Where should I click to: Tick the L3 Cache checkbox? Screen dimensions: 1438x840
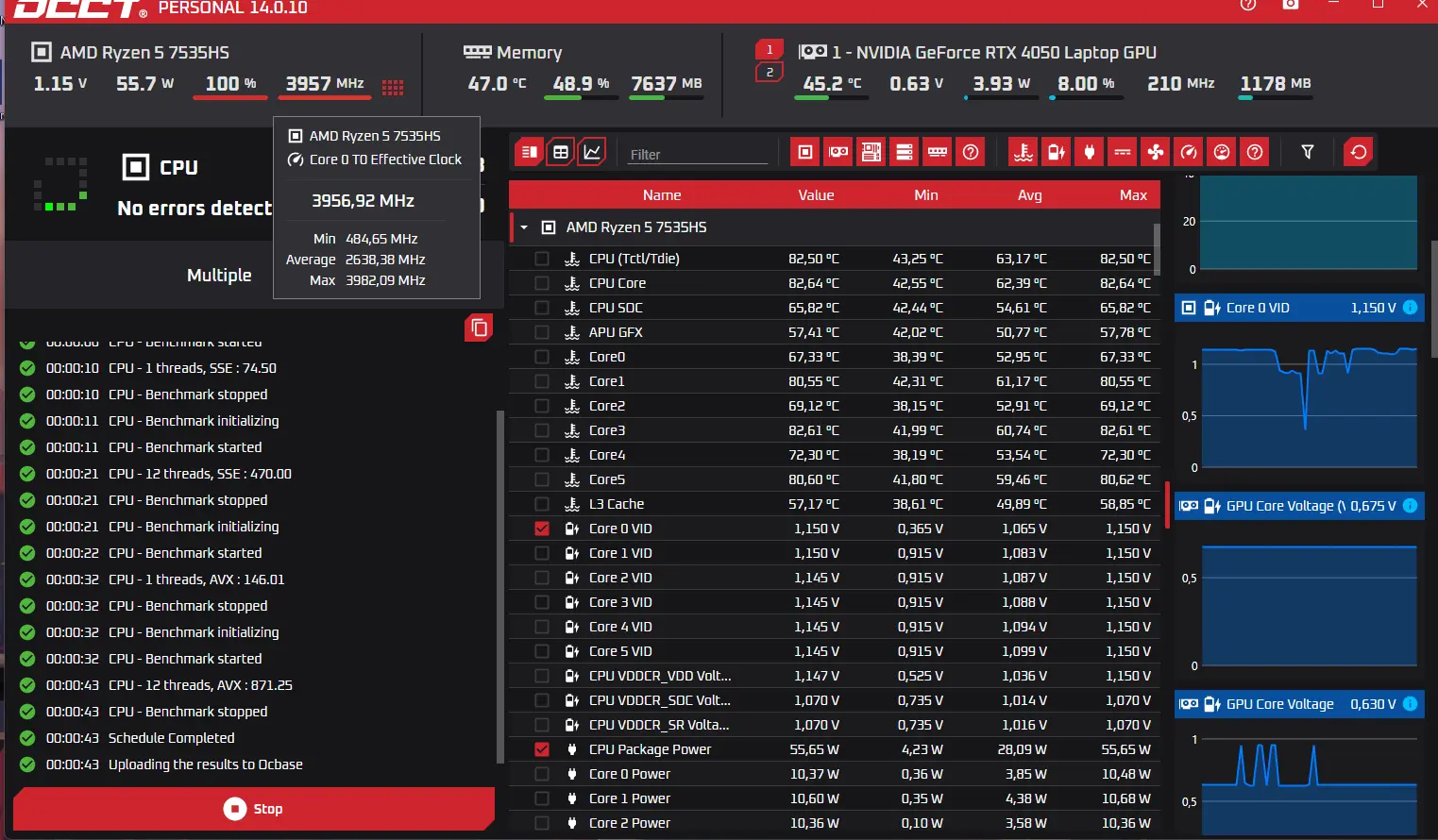(542, 504)
